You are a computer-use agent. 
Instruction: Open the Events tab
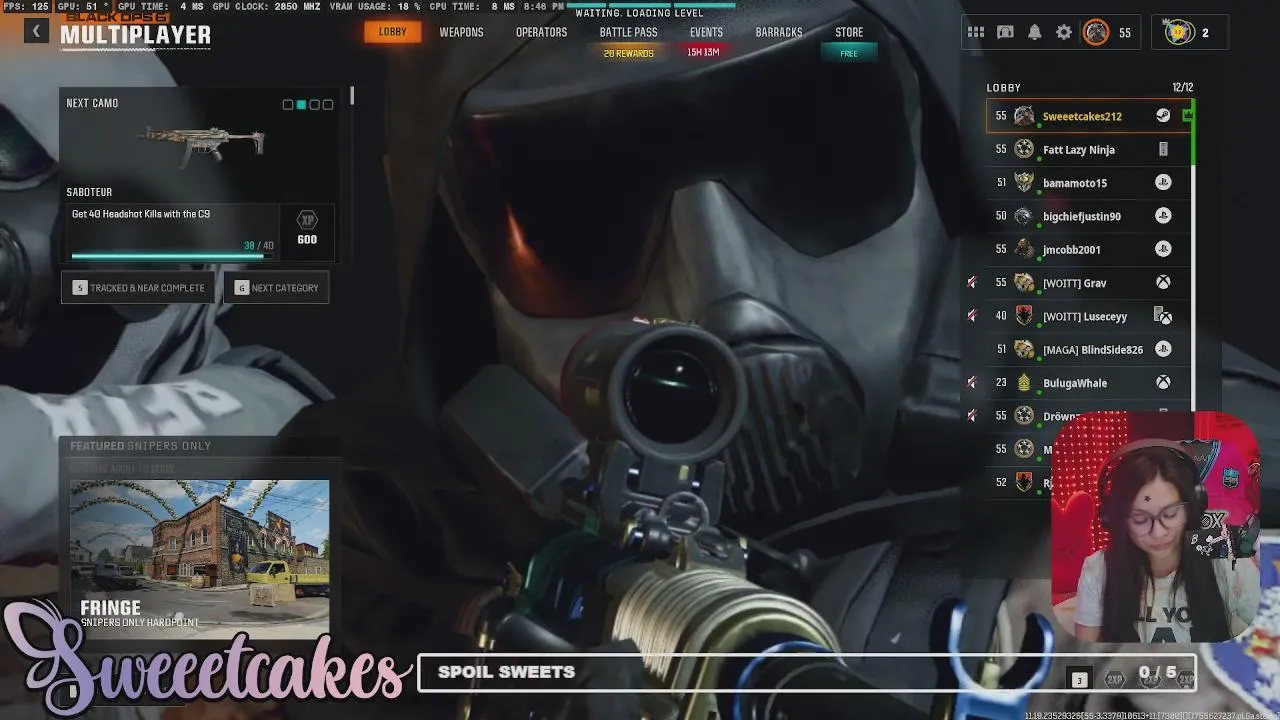[706, 32]
